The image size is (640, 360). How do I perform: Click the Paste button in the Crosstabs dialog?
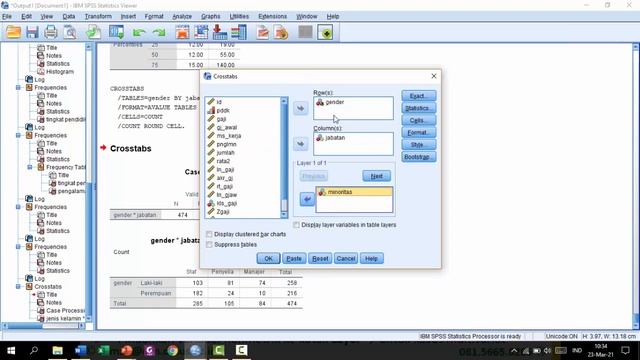tap(294, 258)
